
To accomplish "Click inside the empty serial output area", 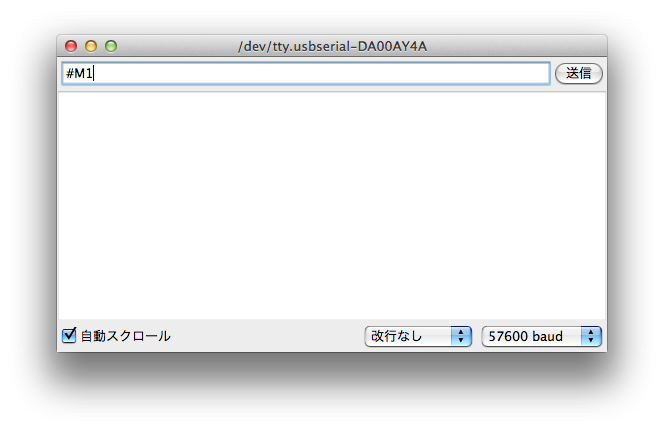I will point(332,206).
